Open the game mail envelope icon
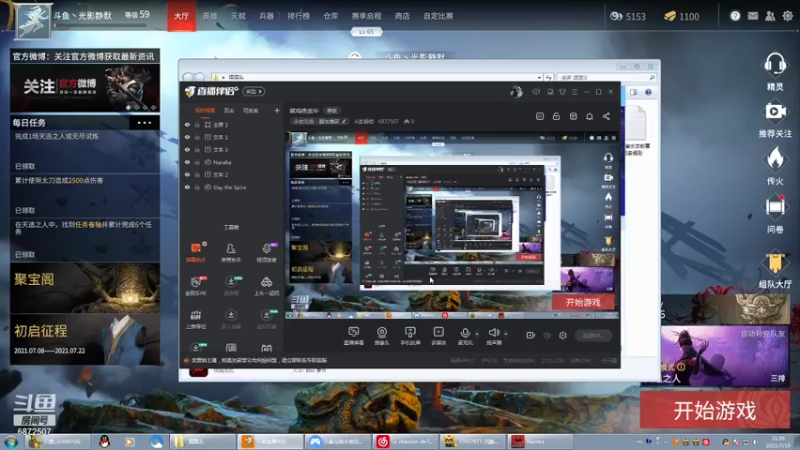 (x=753, y=16)
